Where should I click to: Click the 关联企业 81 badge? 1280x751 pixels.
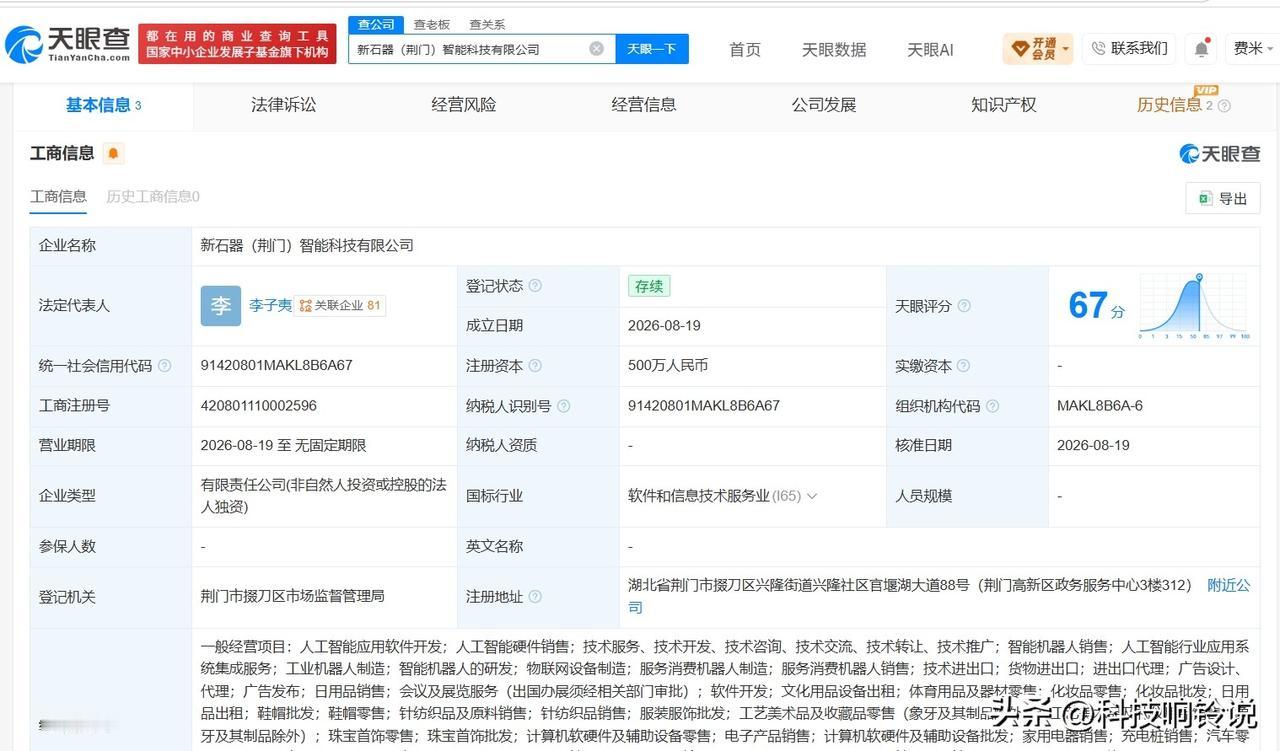(x=340, y=306)
